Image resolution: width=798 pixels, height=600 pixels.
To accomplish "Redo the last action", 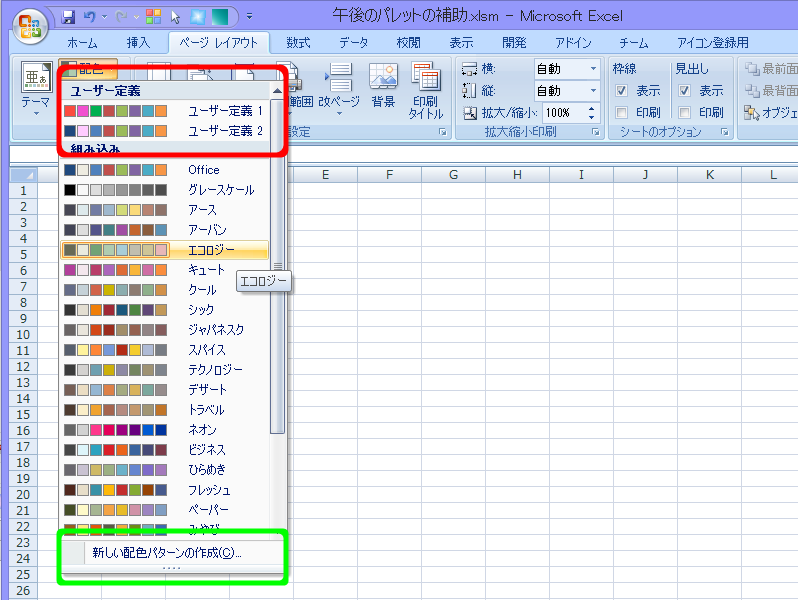I will pyautogui.click(x=122, y=17).
